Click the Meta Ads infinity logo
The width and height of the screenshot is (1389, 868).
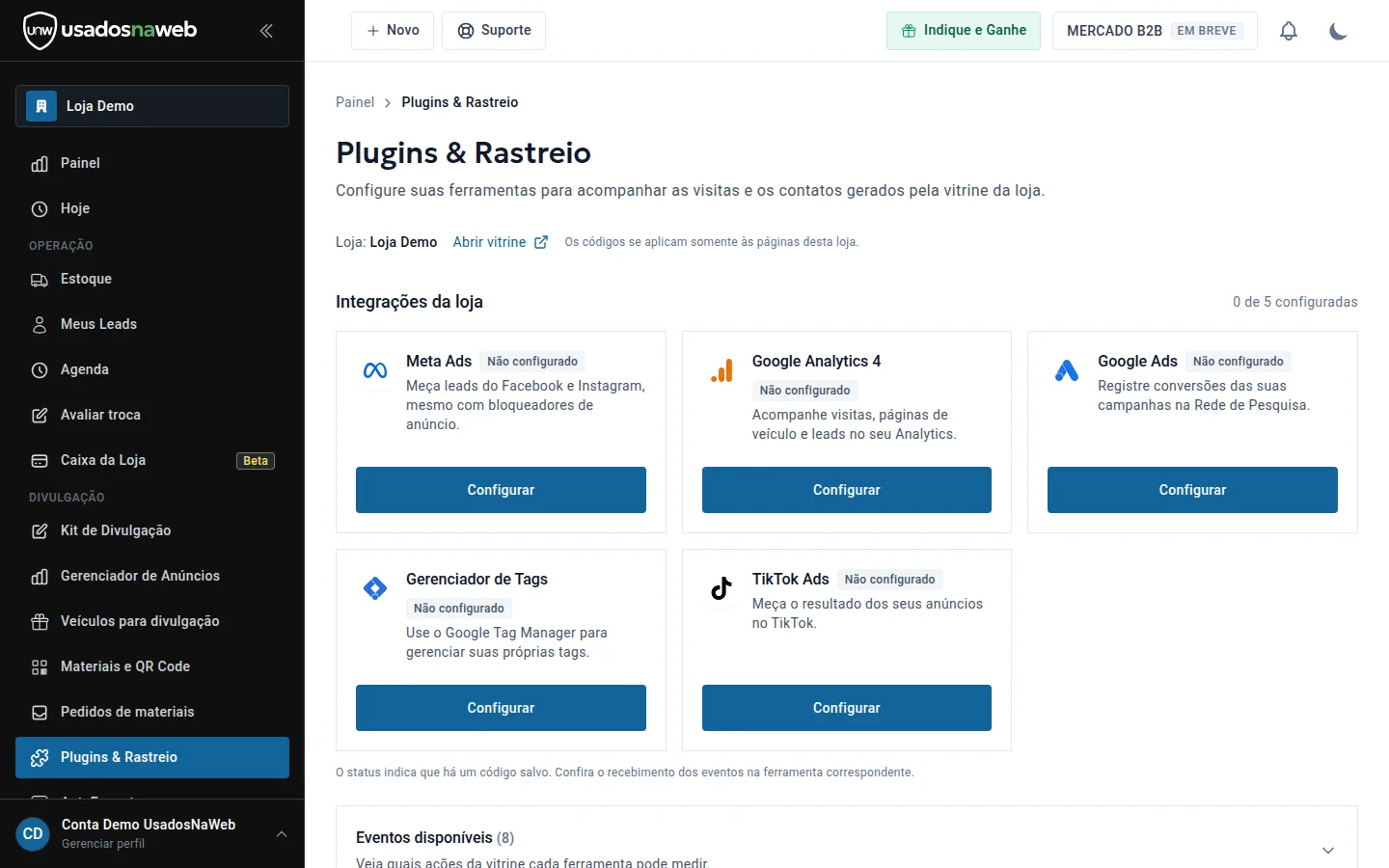[x=375, y=370]
